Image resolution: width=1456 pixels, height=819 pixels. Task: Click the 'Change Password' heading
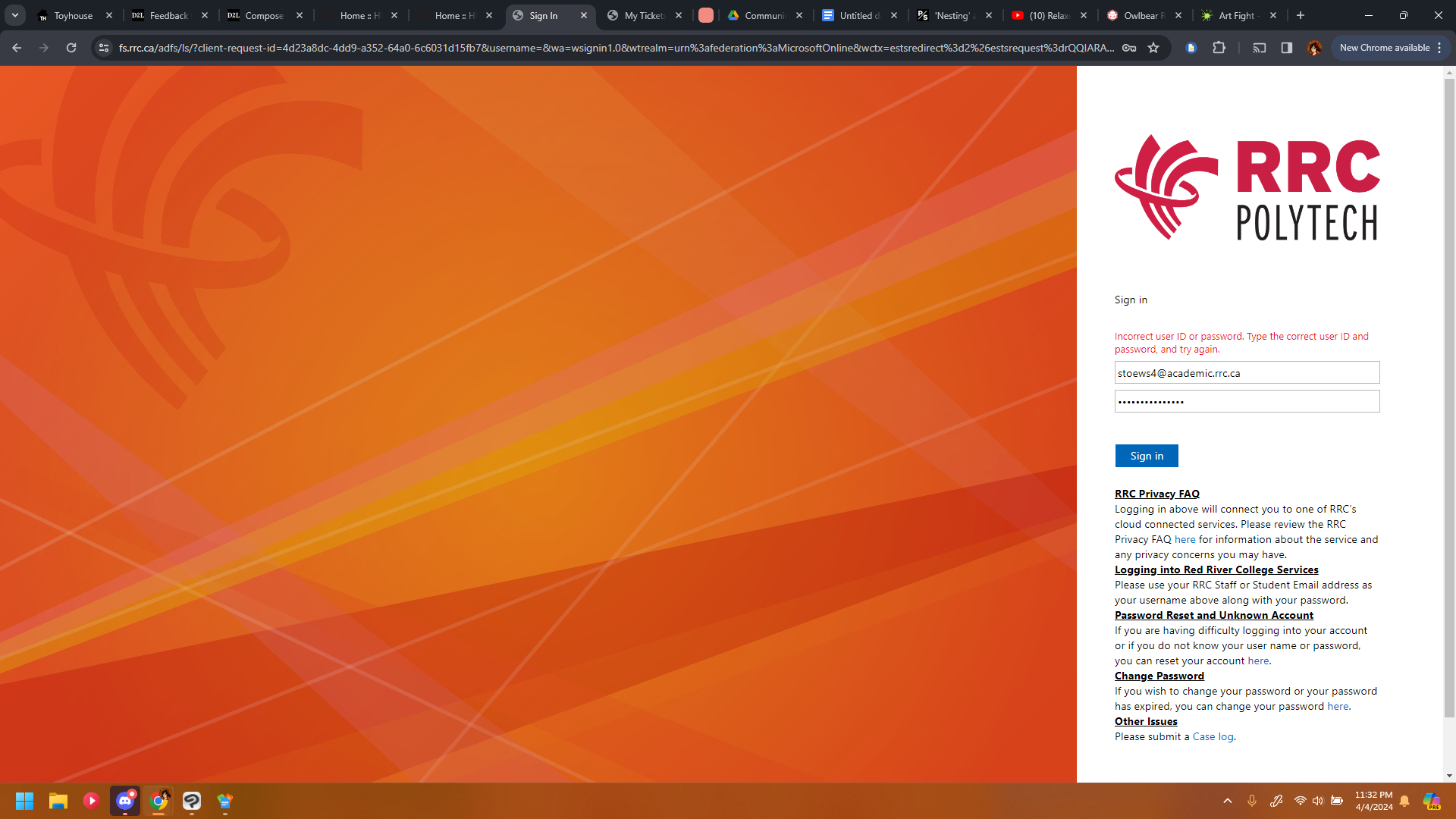coord(1159,676)
